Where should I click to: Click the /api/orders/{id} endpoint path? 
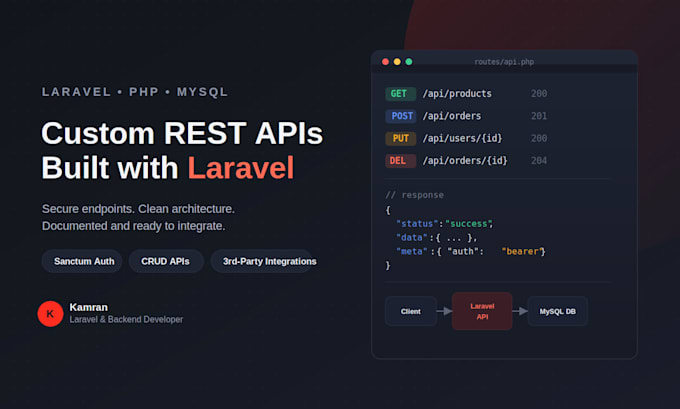465,161
